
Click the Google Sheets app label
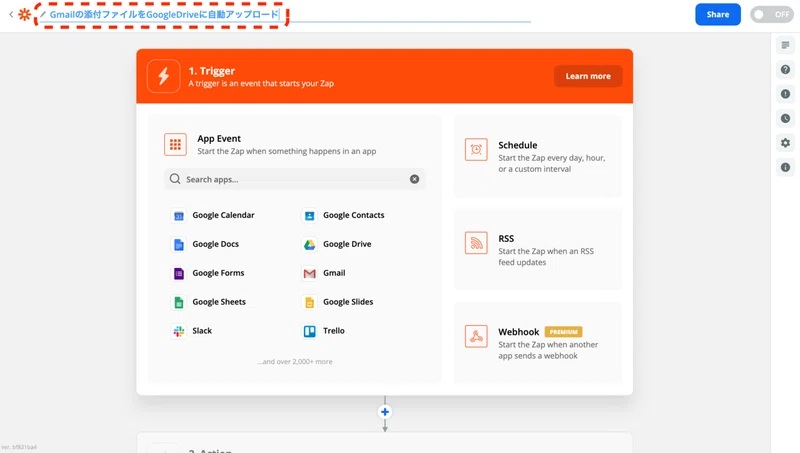[x=219, y=302]
